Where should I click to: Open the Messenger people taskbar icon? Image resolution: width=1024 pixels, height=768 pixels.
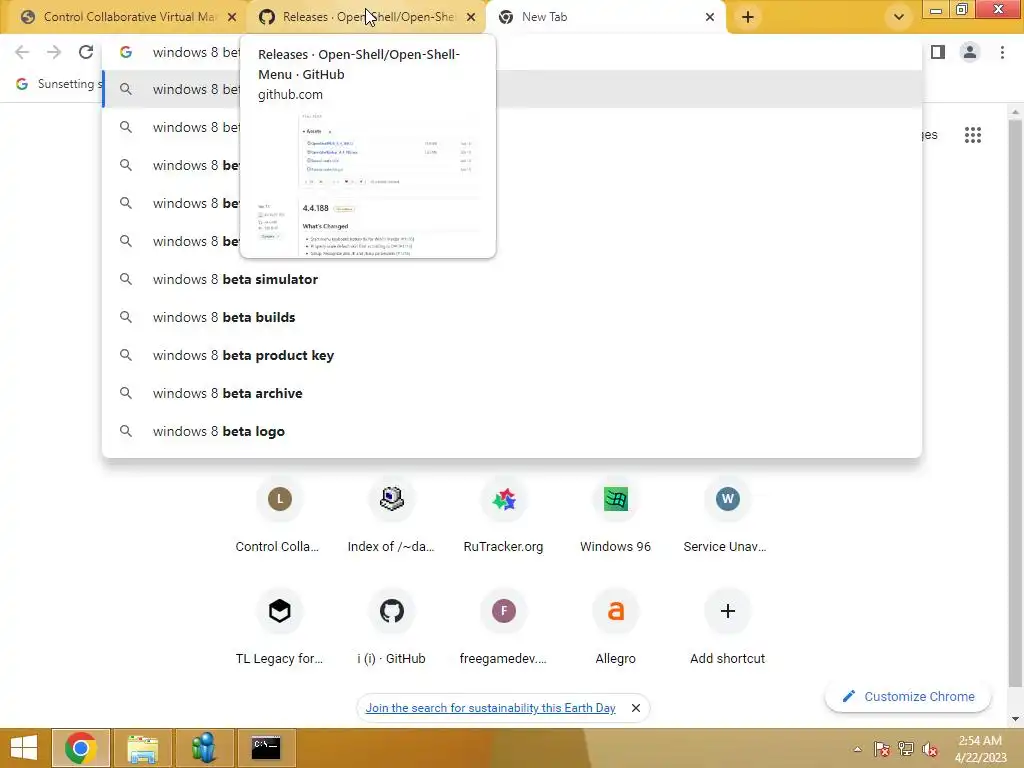pyautogui.click(x=204, y=748)
